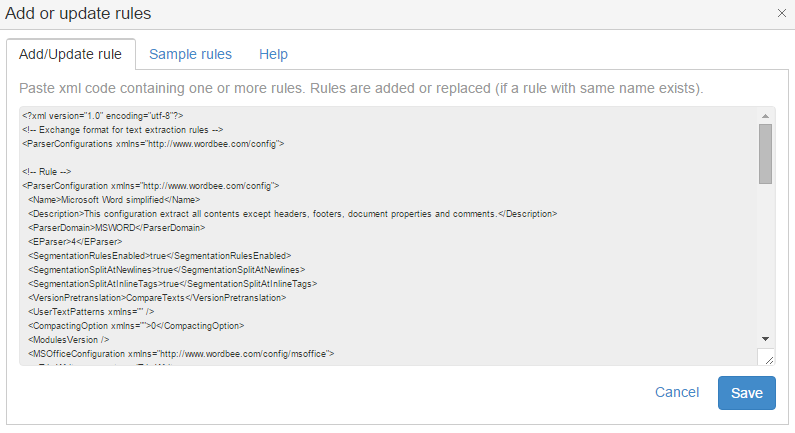Image resolution: width=795 pixels, height=433 pixels.
Task: Click the ParserDomain MSWORD line
Action: [x=120, y=228]
